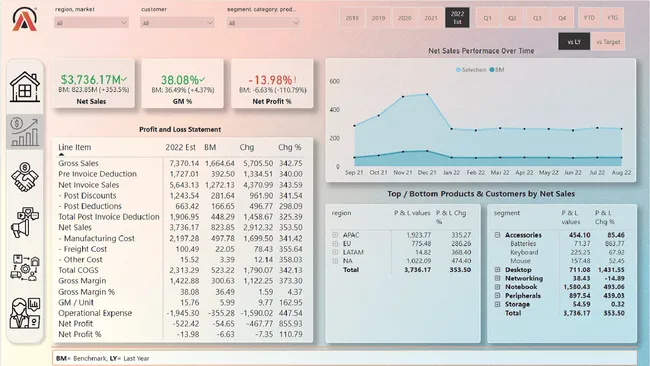This screenshot has height=366, width=650.
Task: Filter by quarter Q2
Action: pos(512,18)
